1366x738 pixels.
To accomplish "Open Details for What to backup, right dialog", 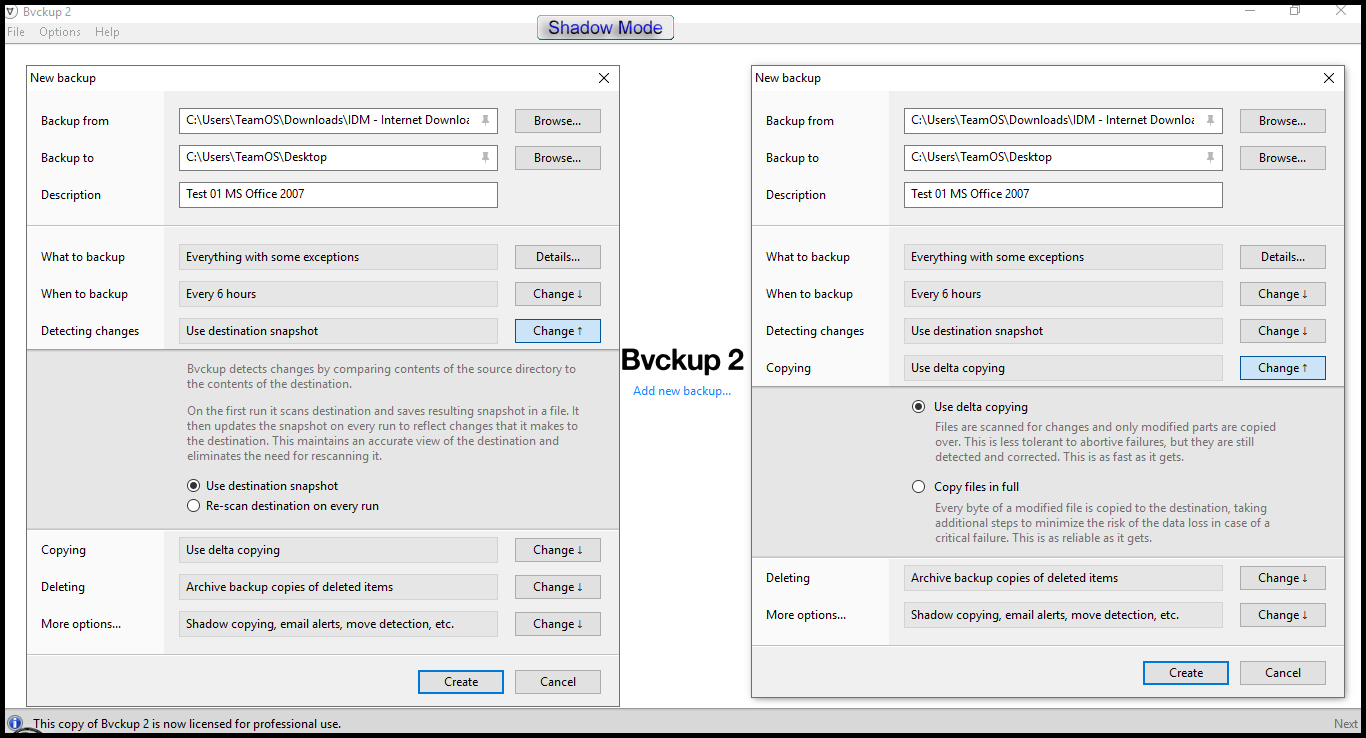I will pos(1283,257).
